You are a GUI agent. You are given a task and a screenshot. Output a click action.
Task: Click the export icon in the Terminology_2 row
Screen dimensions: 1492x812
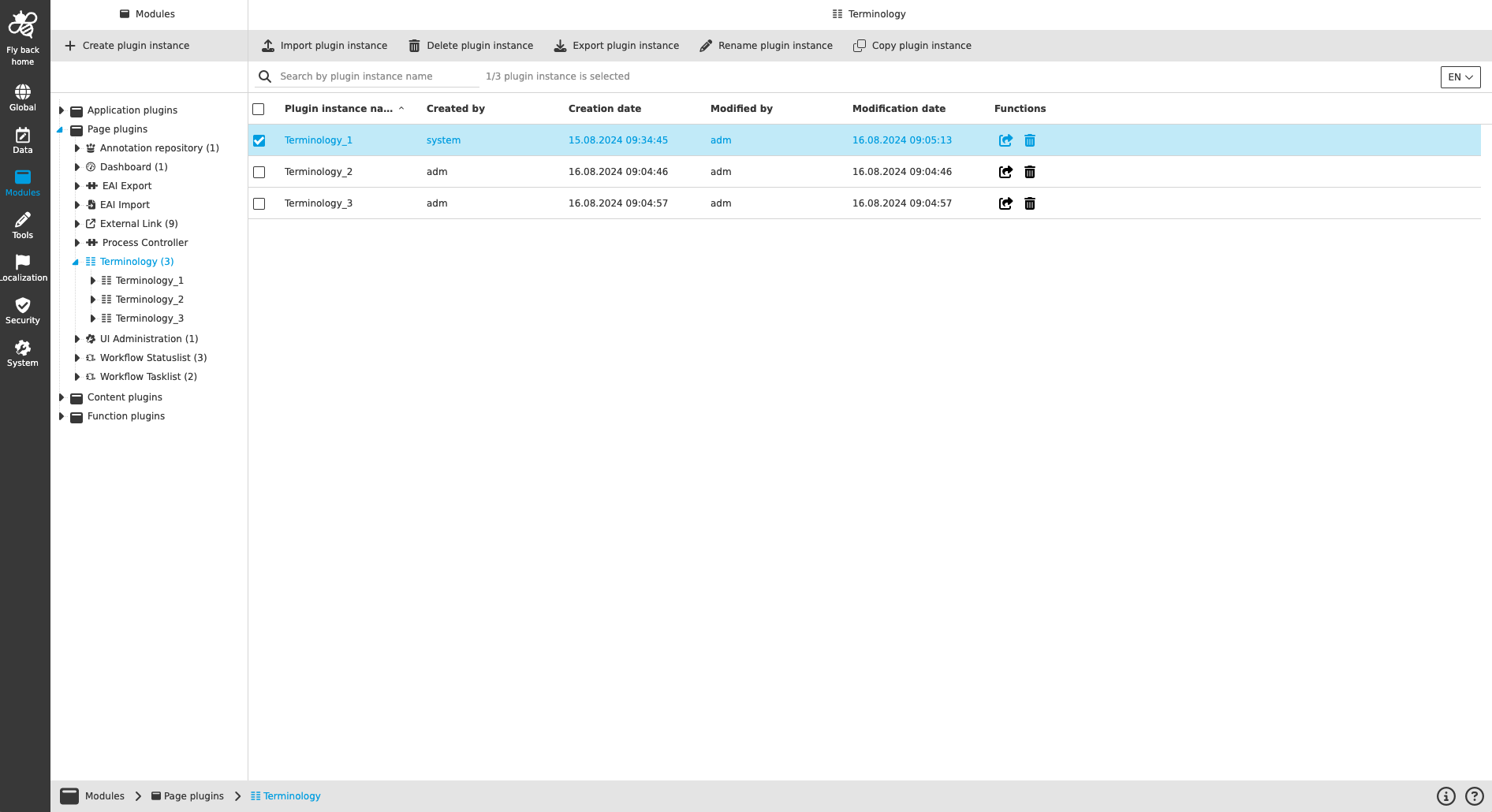click(1005, 172)
